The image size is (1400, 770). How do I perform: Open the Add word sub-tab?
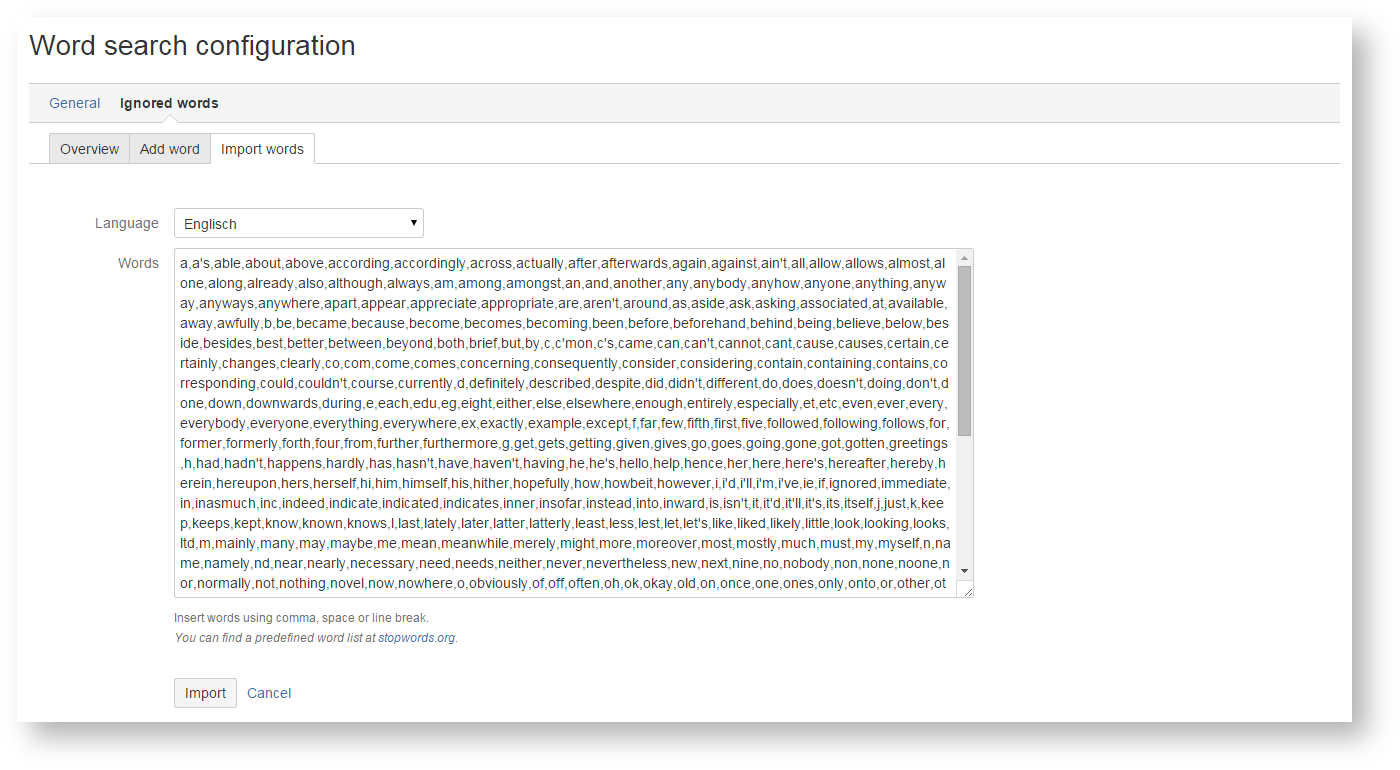pos(169,149)
